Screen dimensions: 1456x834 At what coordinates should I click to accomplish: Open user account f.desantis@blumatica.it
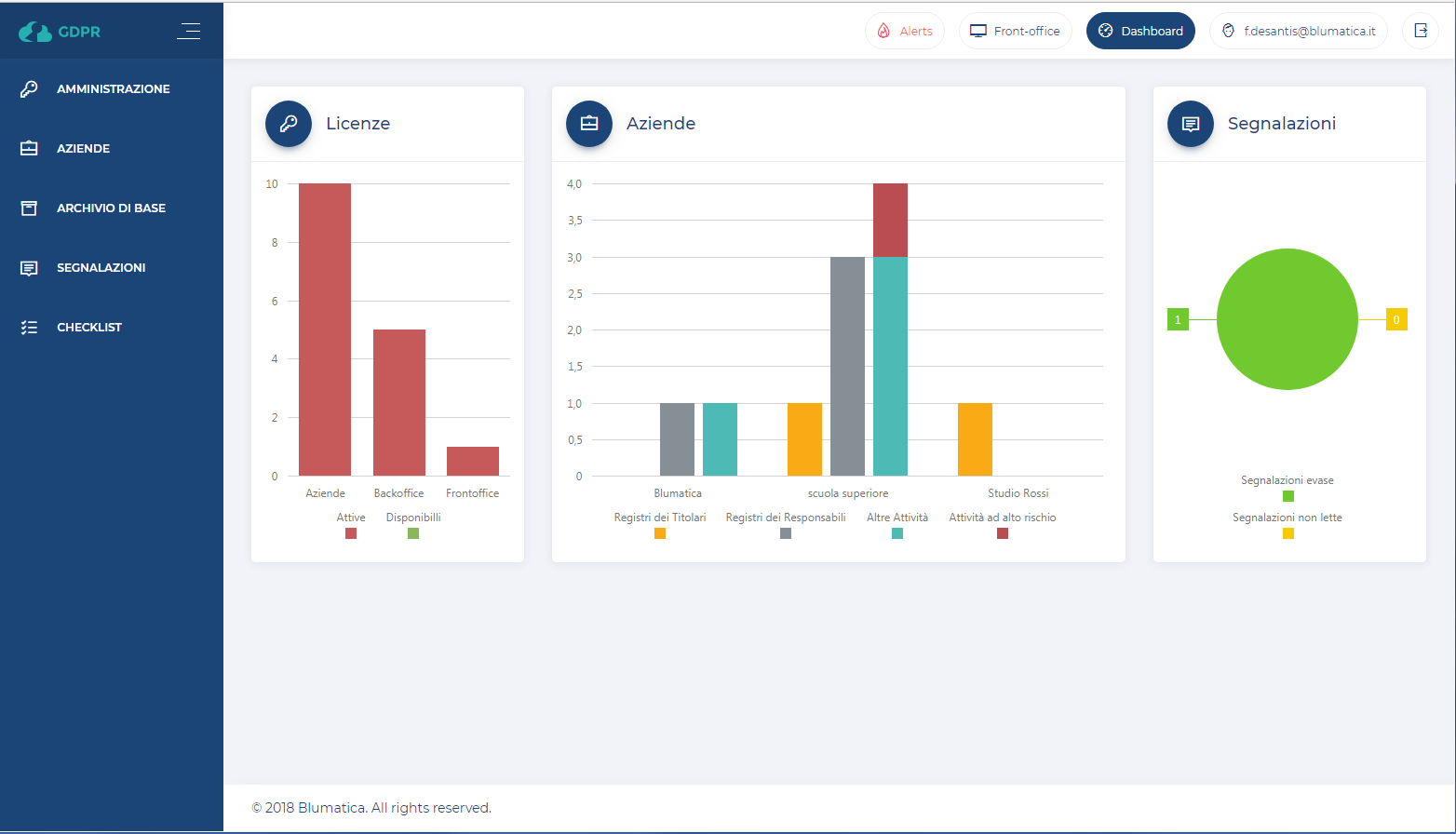coord(1298,31)
